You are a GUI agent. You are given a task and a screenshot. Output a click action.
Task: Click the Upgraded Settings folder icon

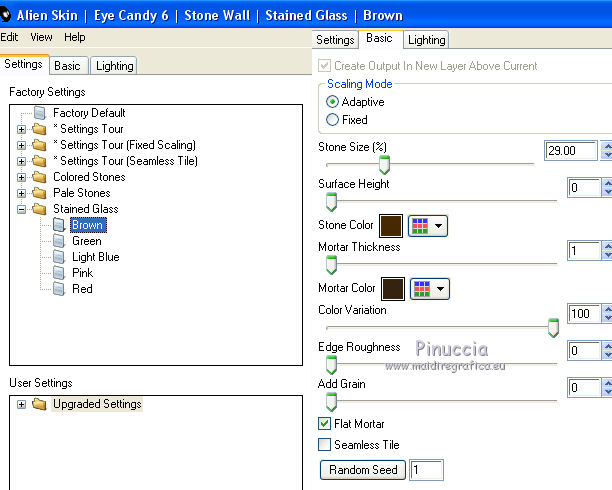[39, 404]
